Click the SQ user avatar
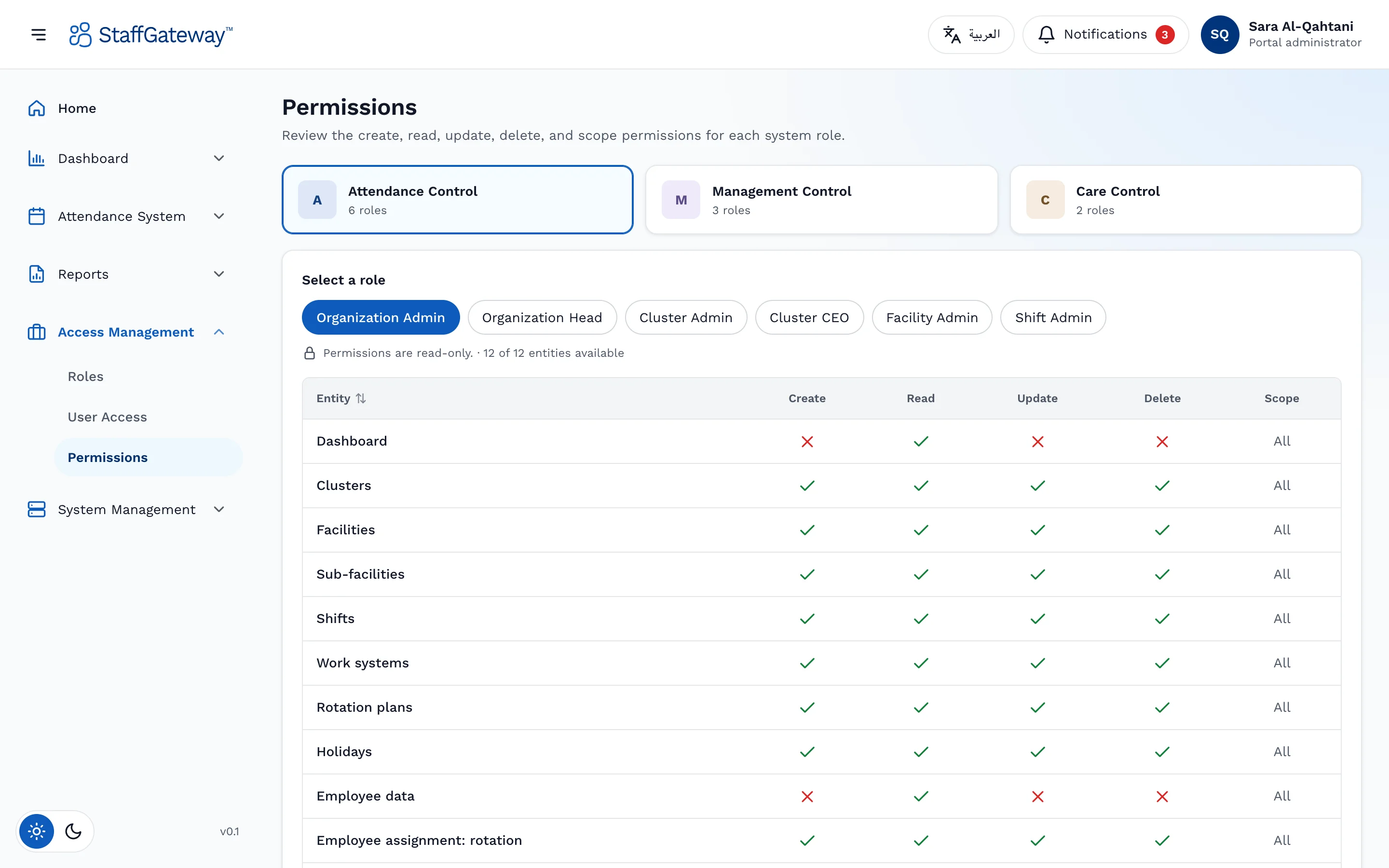1389x868 pixels. click(1220, 34)
